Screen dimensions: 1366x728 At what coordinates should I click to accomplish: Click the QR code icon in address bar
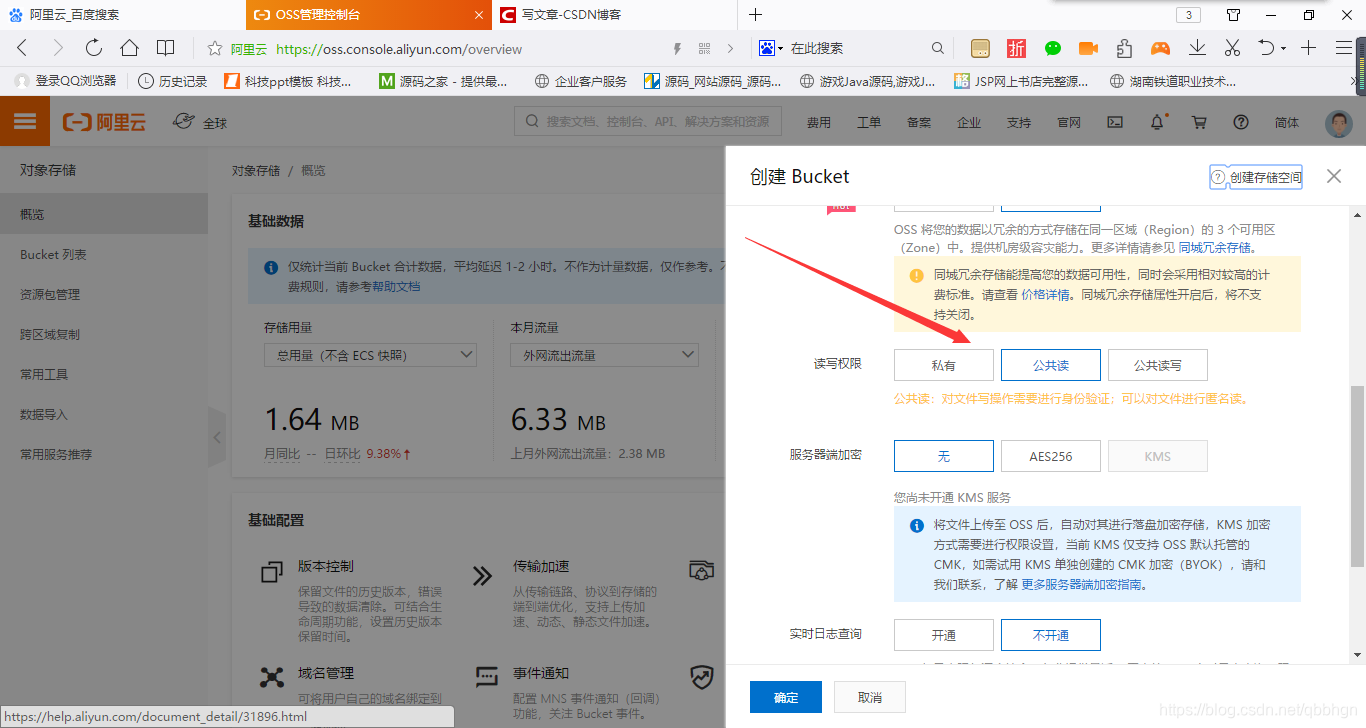coord(705,48)
